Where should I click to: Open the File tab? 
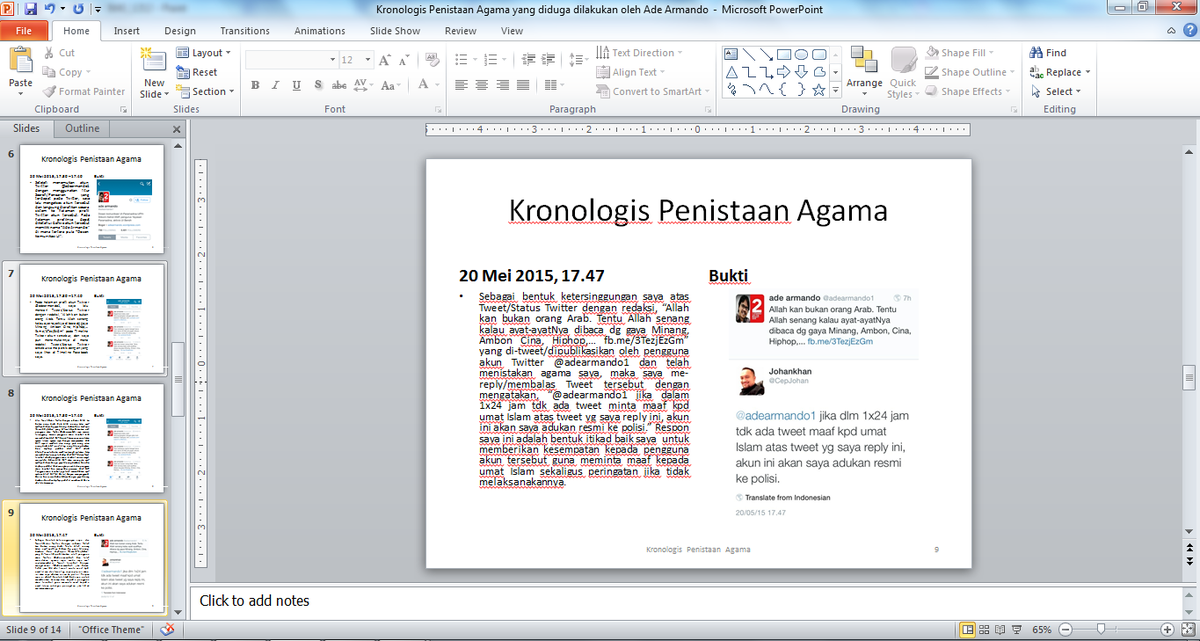(25, 31)
